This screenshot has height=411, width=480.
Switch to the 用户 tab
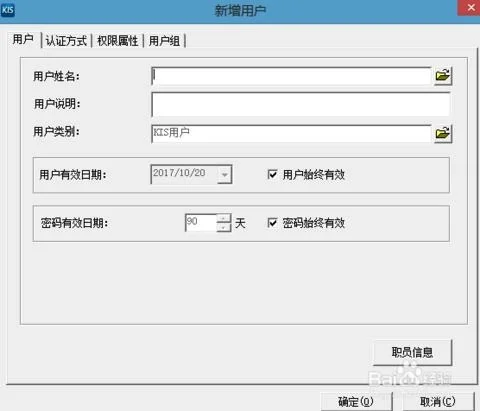(23, 40)
